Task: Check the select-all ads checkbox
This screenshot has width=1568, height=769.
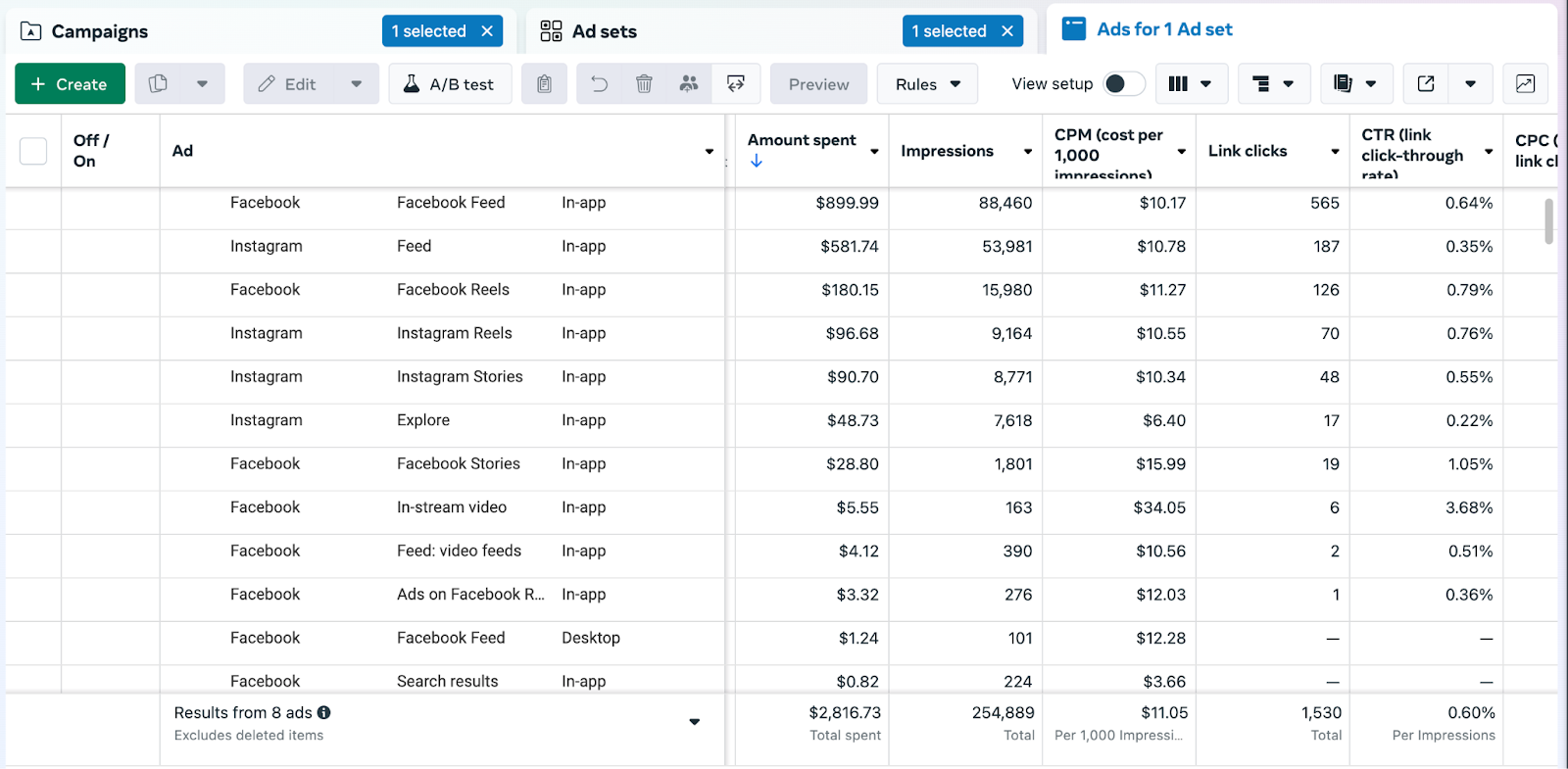Action: pos(33,151)
